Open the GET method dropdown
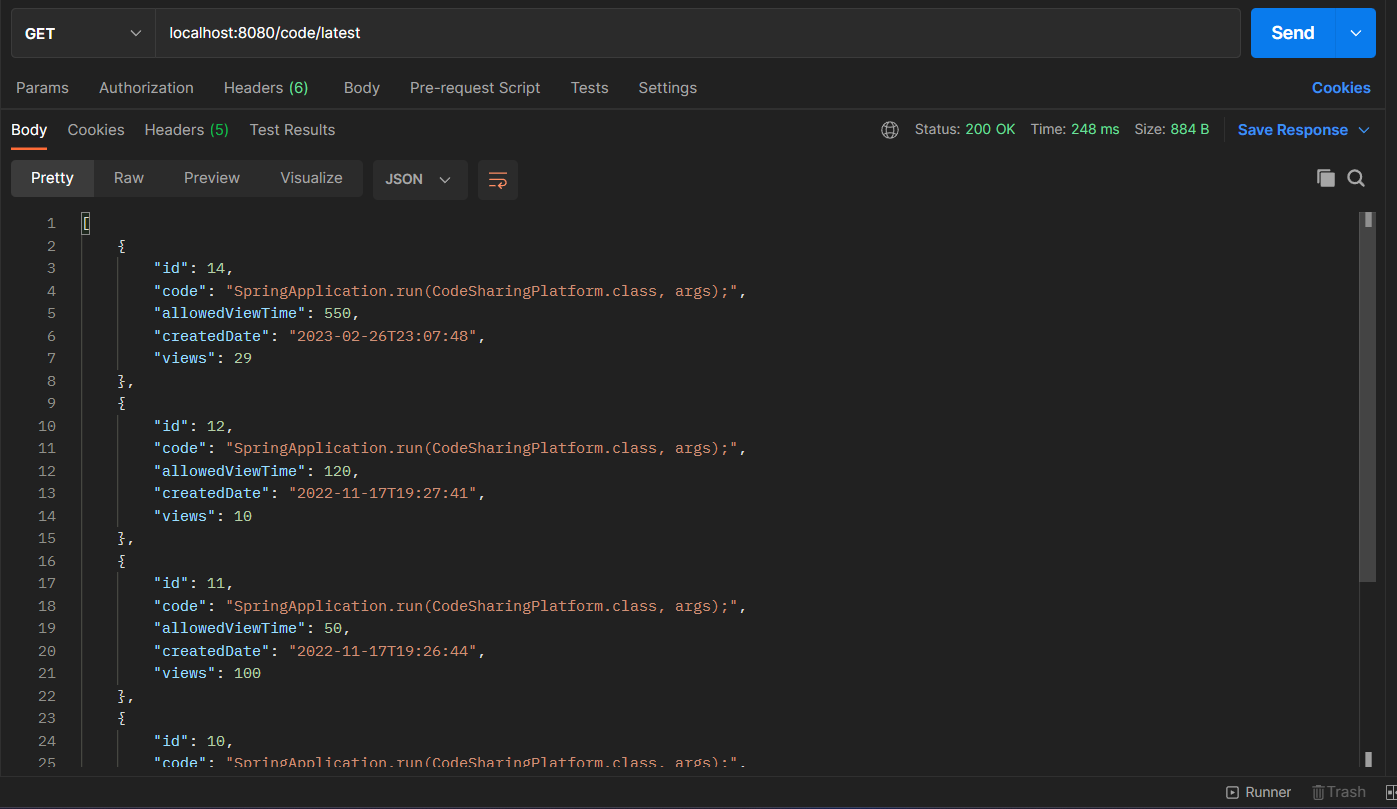The width and height of the screenshot is (1397, 809). 83,33
